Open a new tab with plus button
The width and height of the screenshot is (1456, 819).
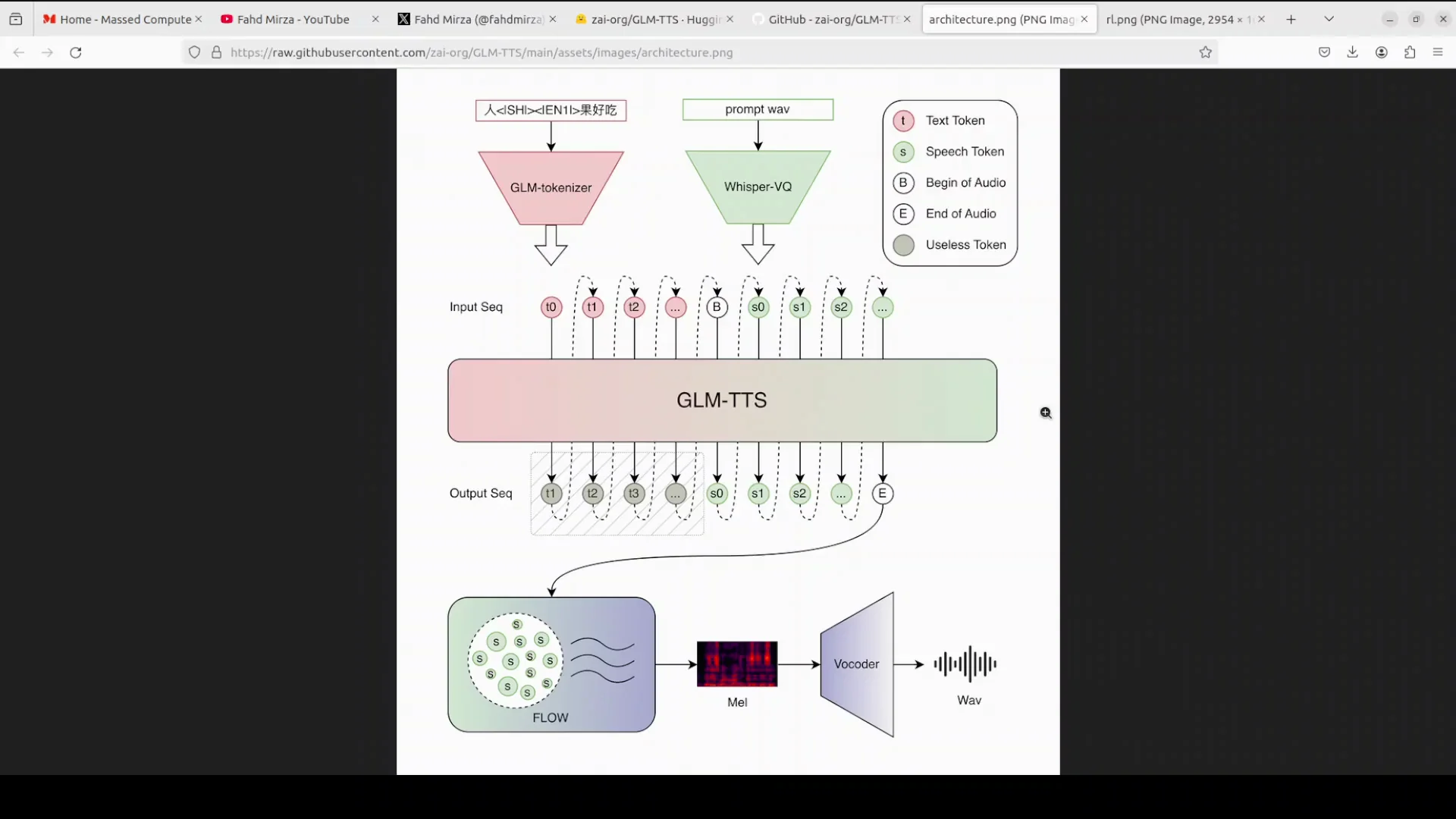(x=1291, y=19)
